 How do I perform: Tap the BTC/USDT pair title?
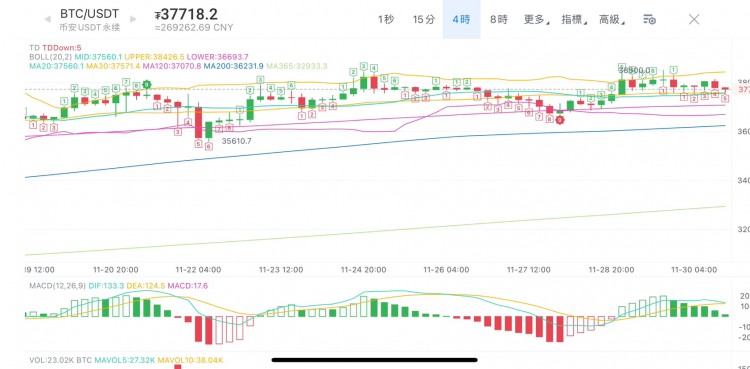(89, 13)
